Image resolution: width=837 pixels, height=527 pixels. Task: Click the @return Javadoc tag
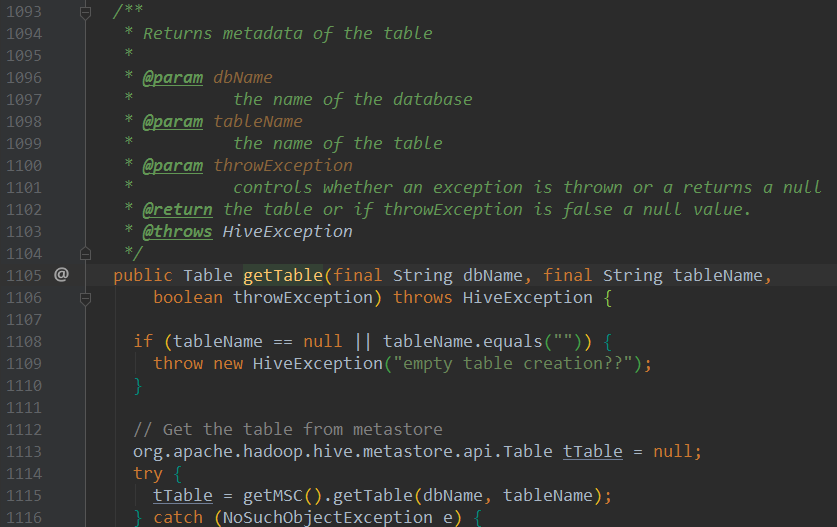(177, 209)
